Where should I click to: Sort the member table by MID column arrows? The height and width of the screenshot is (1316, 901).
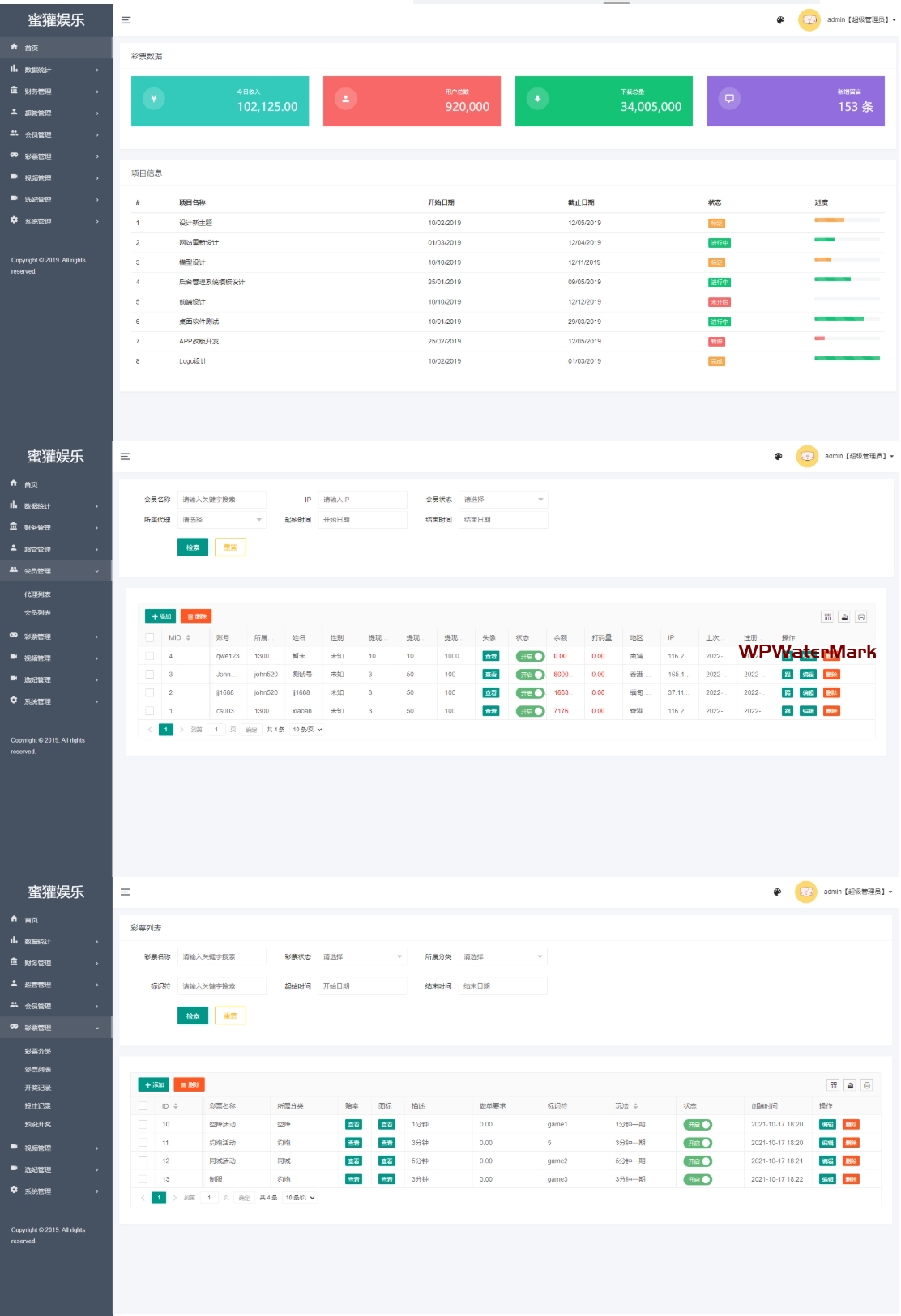pyautogui.click(x=188, y=638)
